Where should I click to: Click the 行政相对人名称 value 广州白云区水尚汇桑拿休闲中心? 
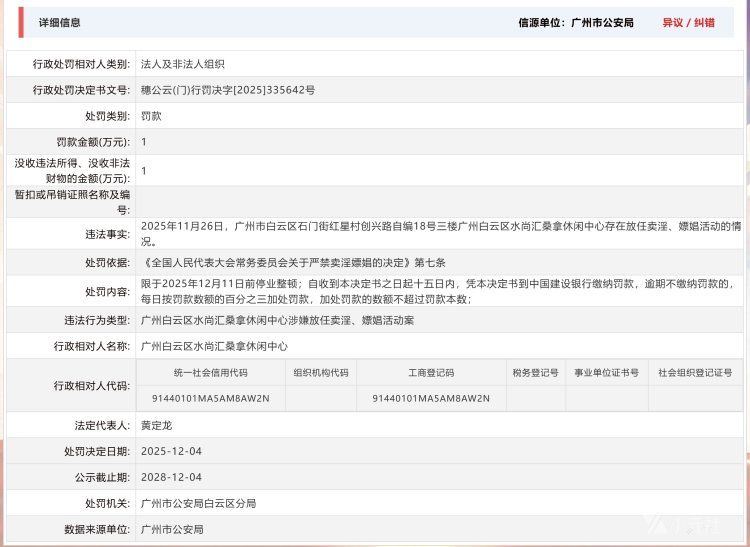pos(214,346)
